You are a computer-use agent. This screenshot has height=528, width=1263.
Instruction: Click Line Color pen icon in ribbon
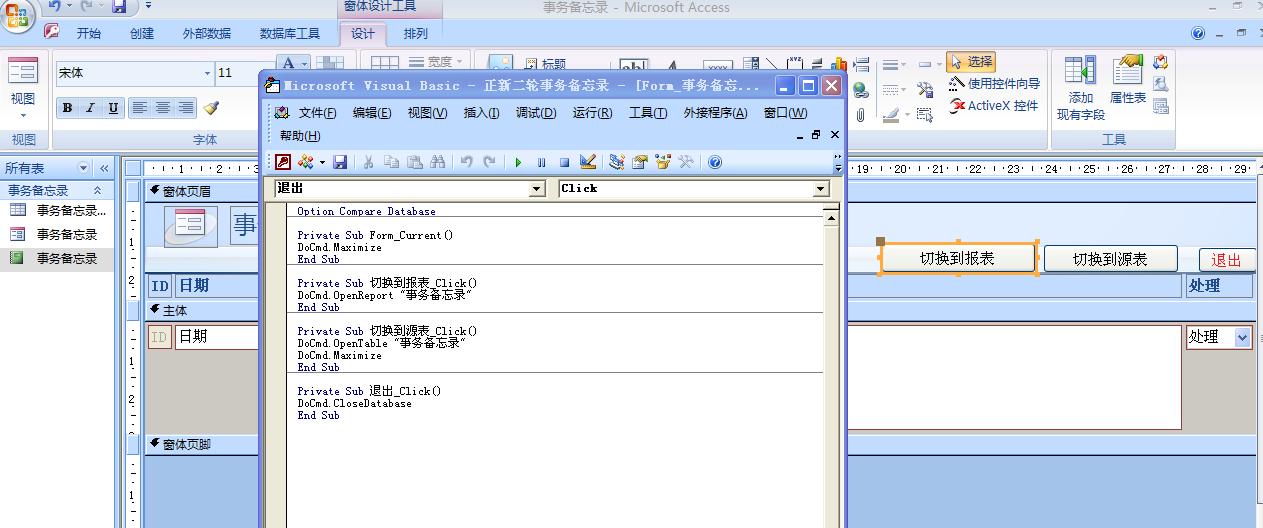[x=893, y=115]
